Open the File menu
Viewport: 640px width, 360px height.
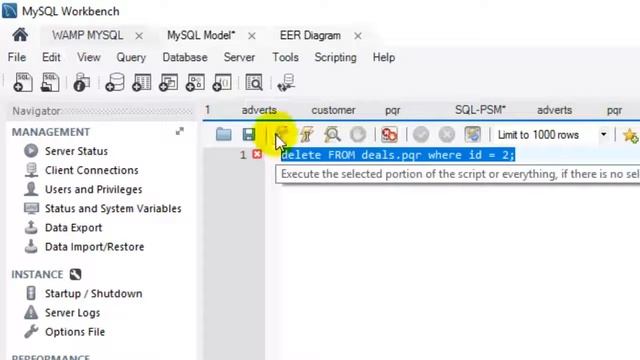17,57
